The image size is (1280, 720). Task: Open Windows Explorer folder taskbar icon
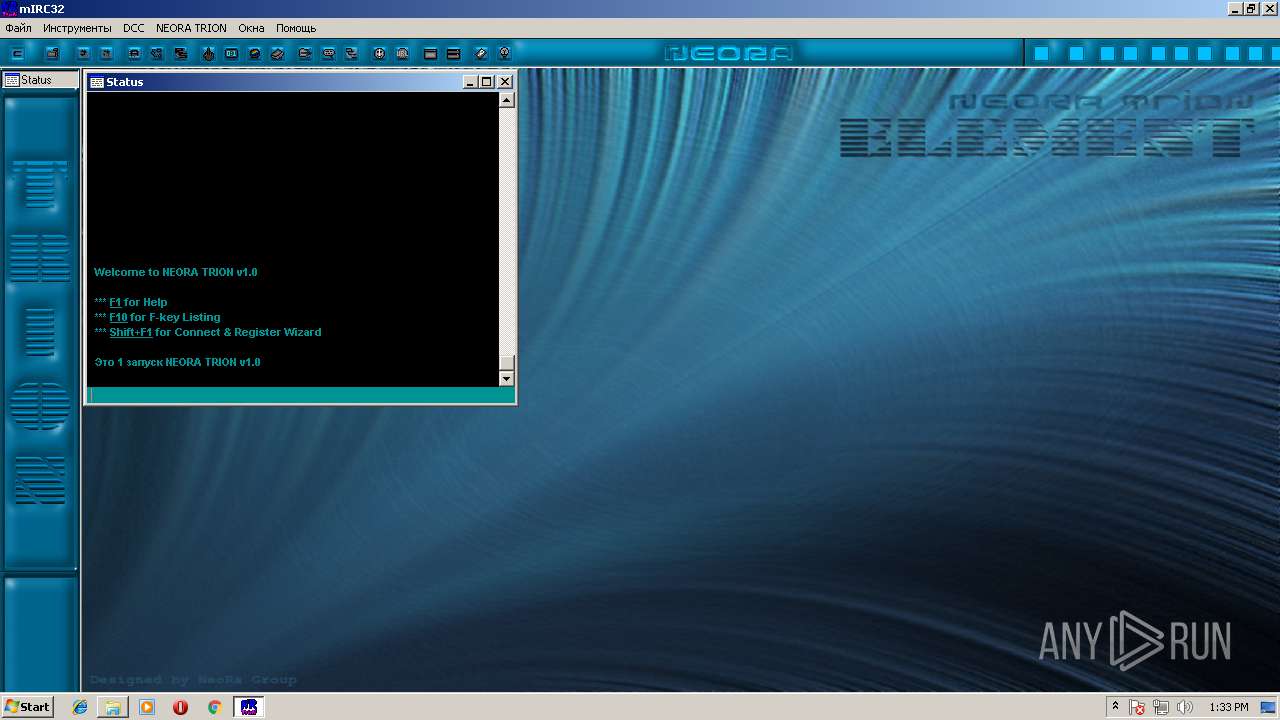(x=113, y=707)
